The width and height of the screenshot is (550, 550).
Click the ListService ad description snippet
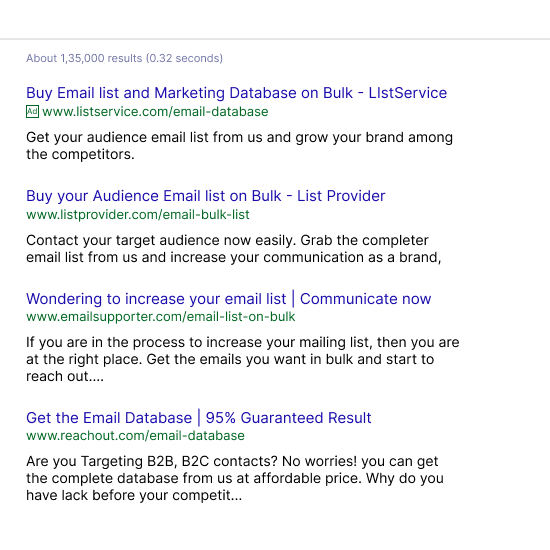pos(239,146)
